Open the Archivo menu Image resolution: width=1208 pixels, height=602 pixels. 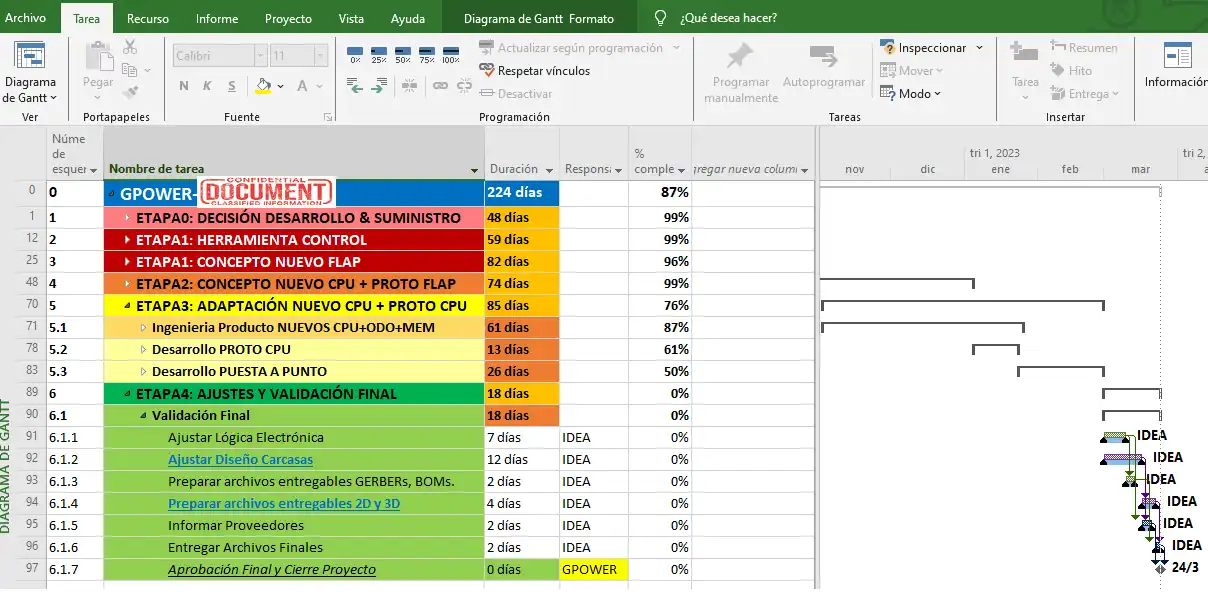[x=26, y=18]
